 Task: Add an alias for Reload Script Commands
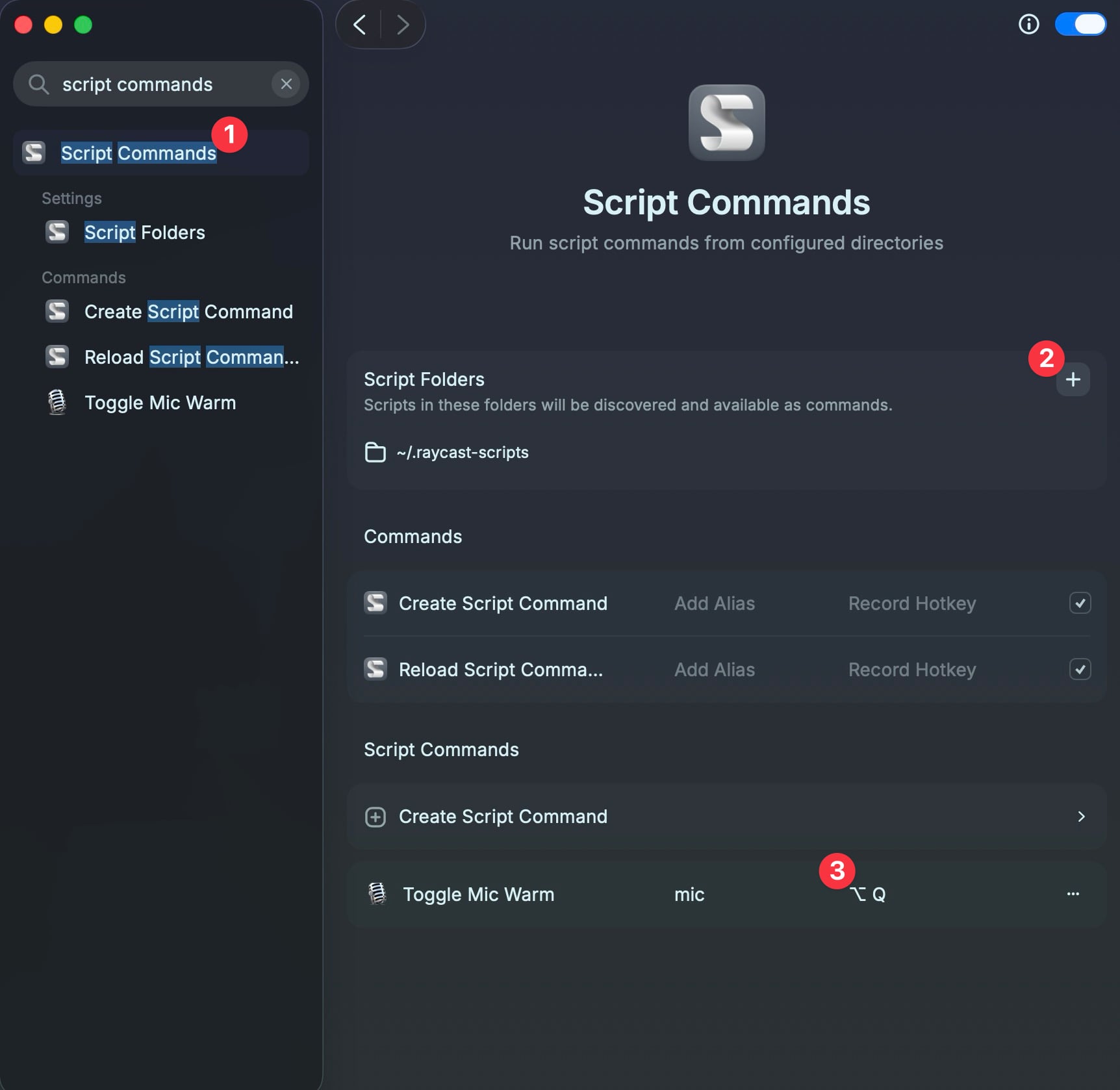[715, 670]
